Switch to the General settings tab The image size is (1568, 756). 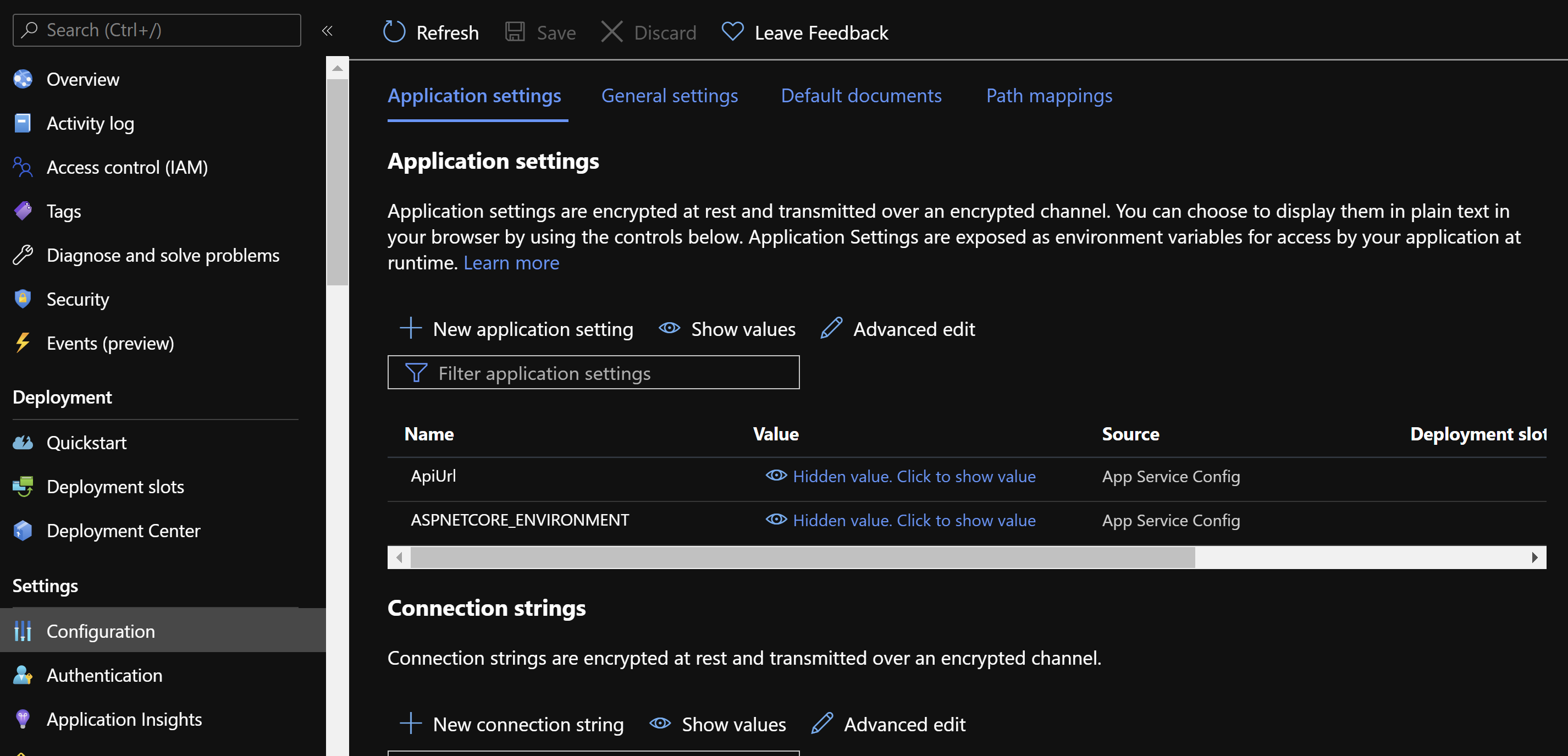tap(670, 96)
